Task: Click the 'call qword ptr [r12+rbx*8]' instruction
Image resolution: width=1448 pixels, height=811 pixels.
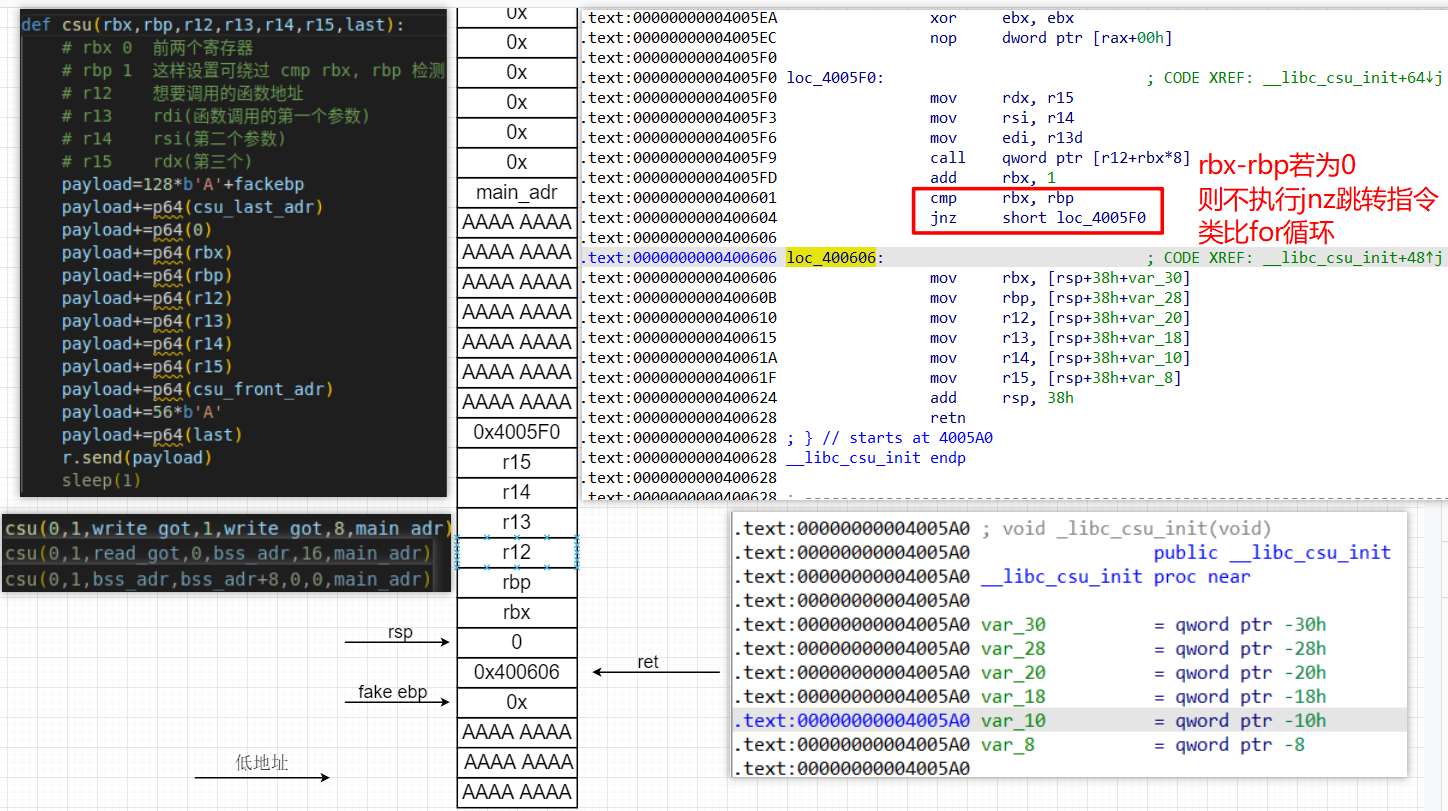Action: (x=1061, y=158)
